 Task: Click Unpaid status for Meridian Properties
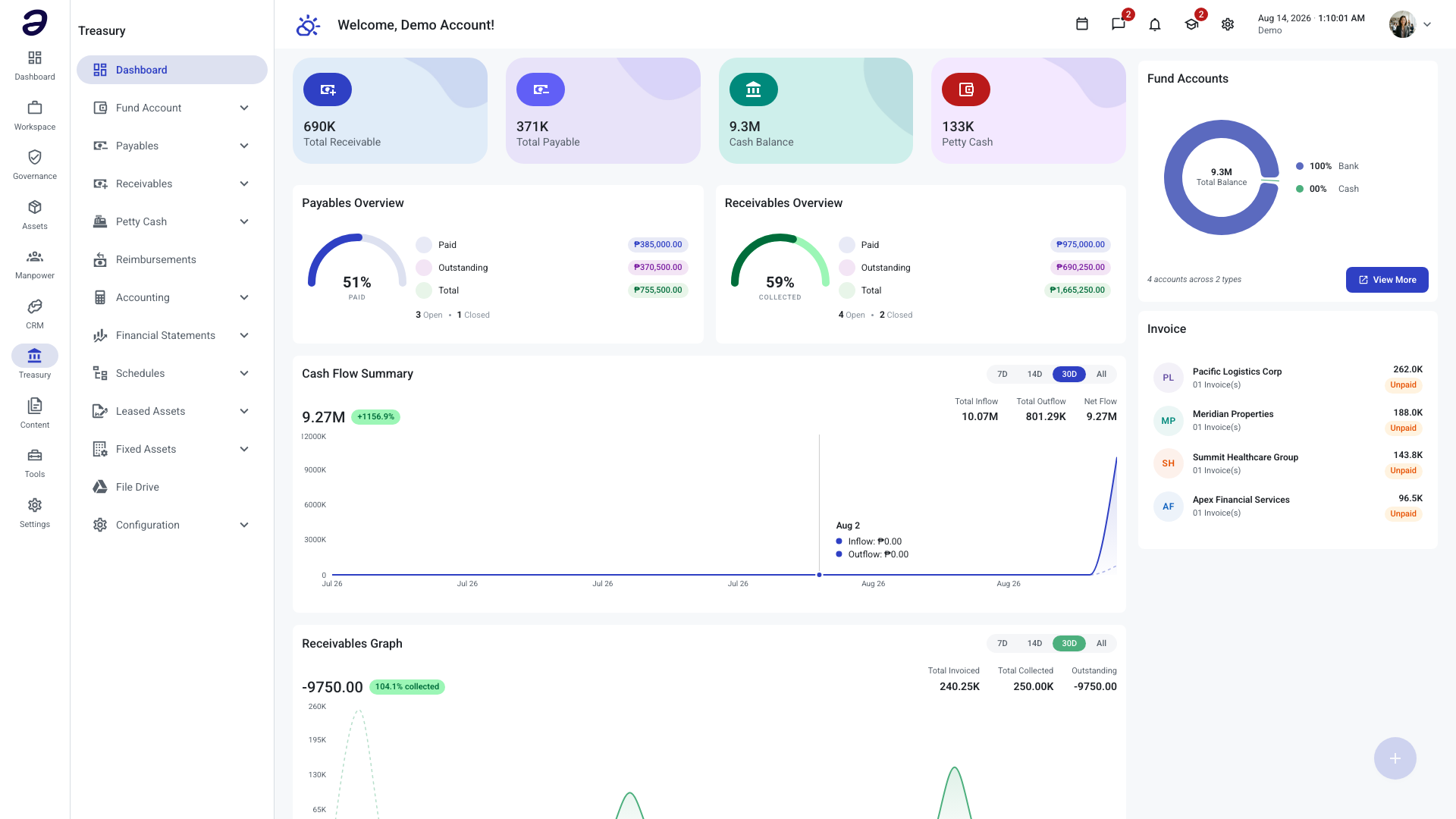(x=1404, y=428)
